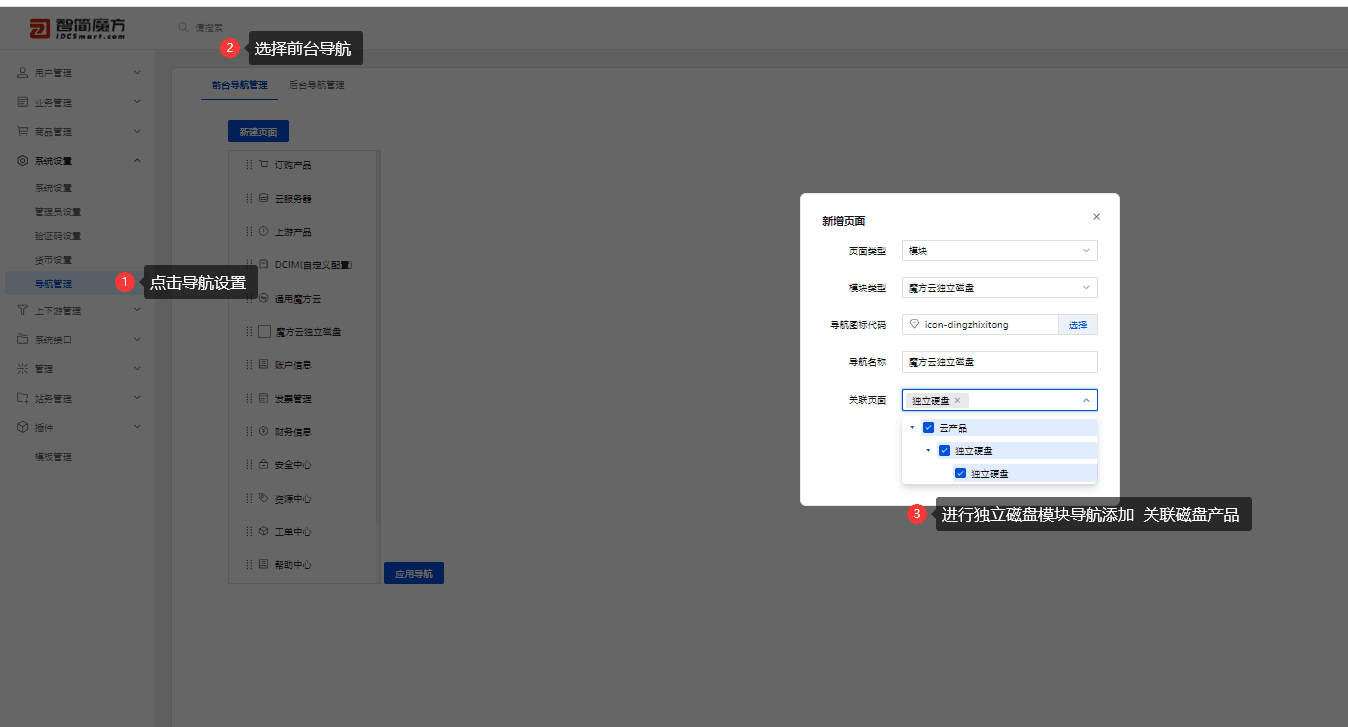
Task: Click the icon beside 帮助中心
Action: [x=264, y=564]
